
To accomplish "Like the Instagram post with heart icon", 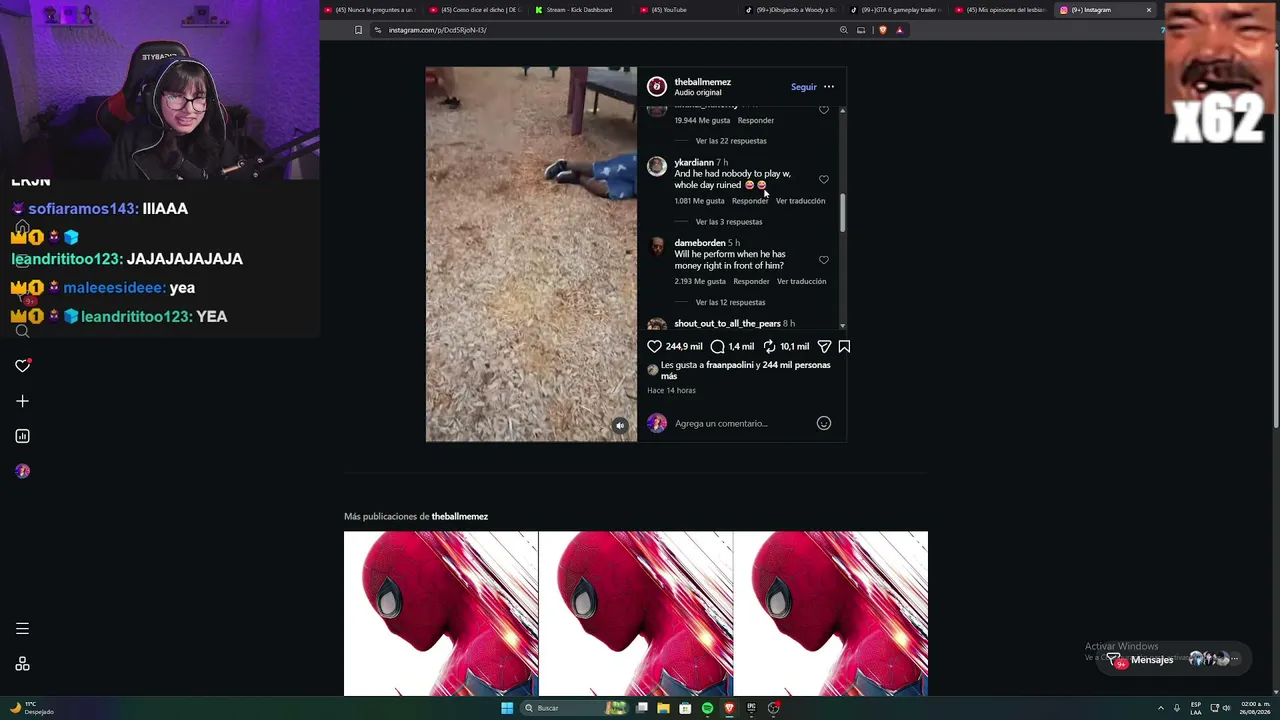I will (654, 346).
